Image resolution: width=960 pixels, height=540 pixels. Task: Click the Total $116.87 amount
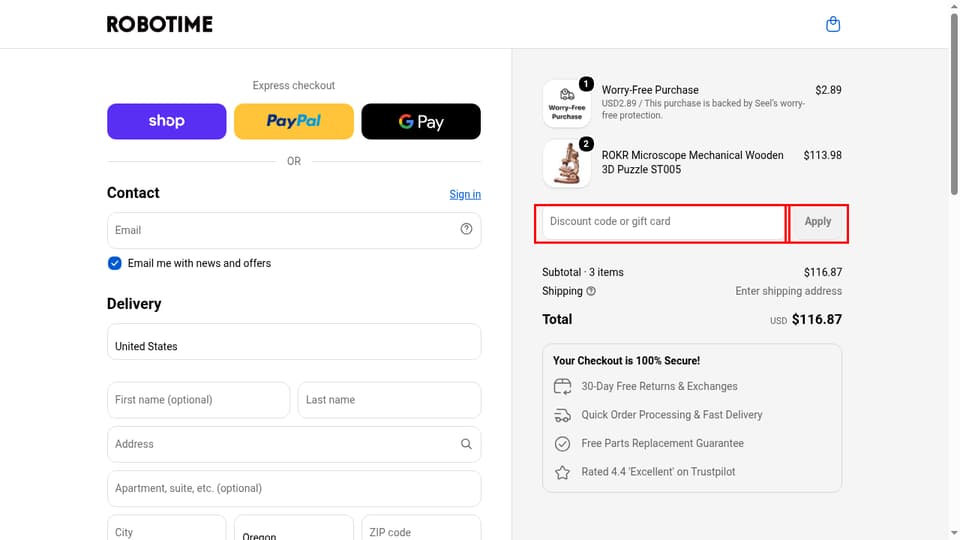coord(817,320)
